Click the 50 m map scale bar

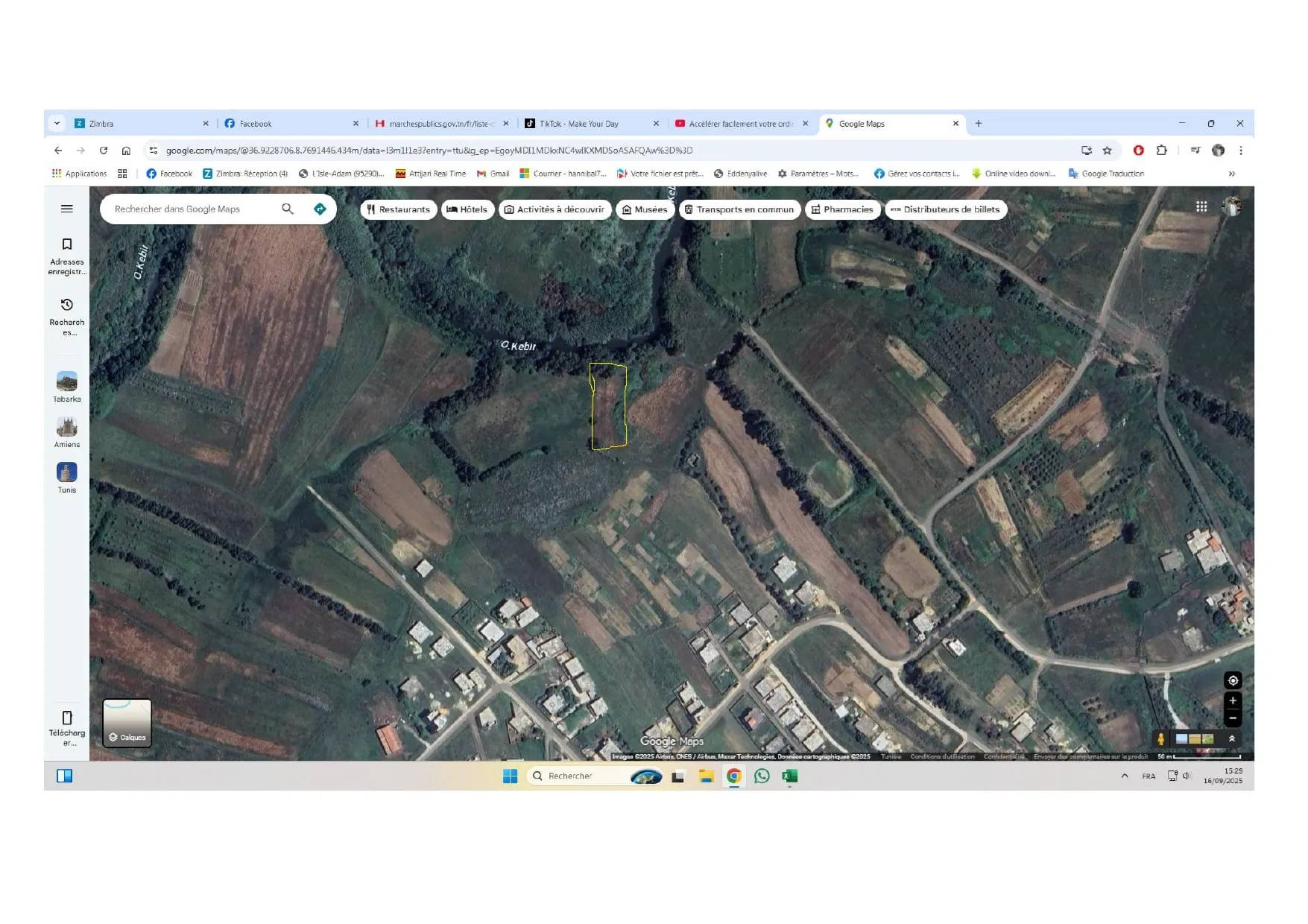[1198, 756]
